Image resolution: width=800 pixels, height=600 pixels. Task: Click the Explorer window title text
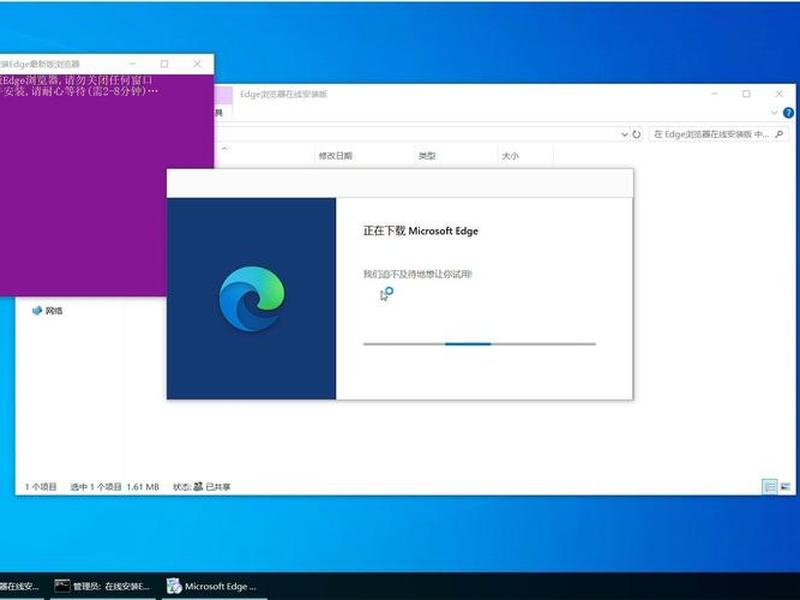pos(283,94)
